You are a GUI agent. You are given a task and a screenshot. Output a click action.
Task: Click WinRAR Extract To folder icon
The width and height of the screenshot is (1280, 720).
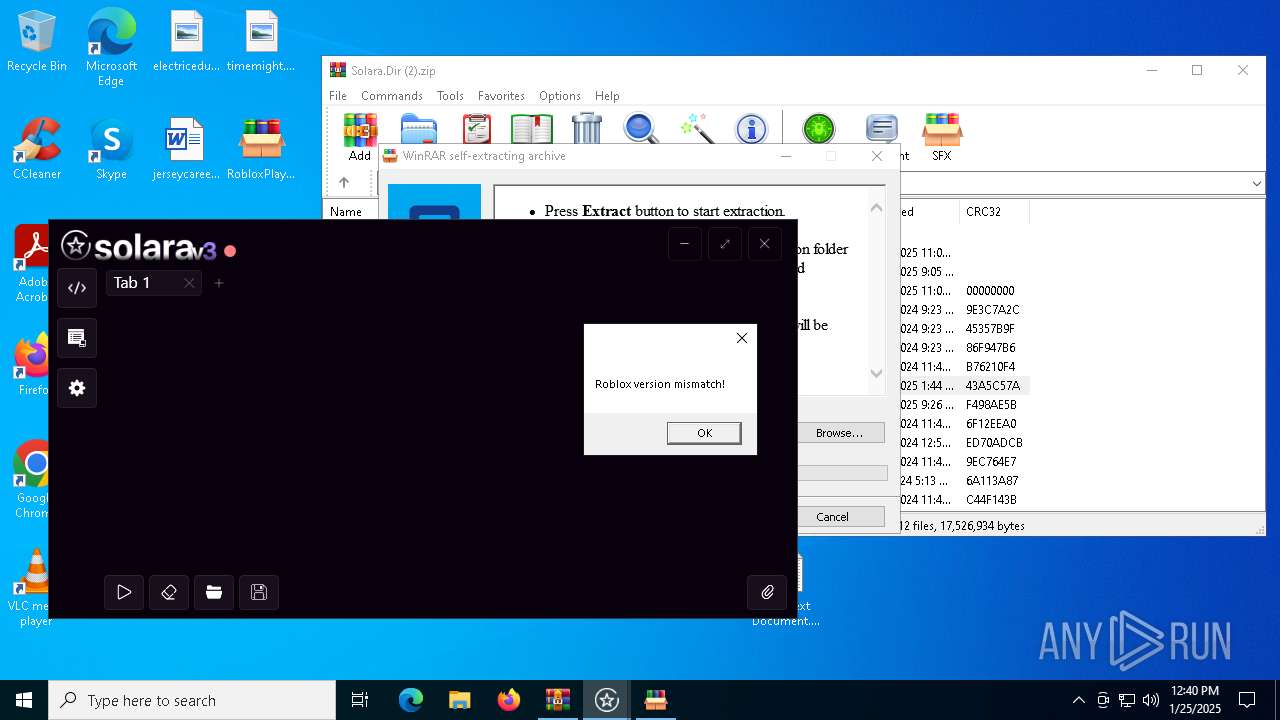click(x=419, y=130)
